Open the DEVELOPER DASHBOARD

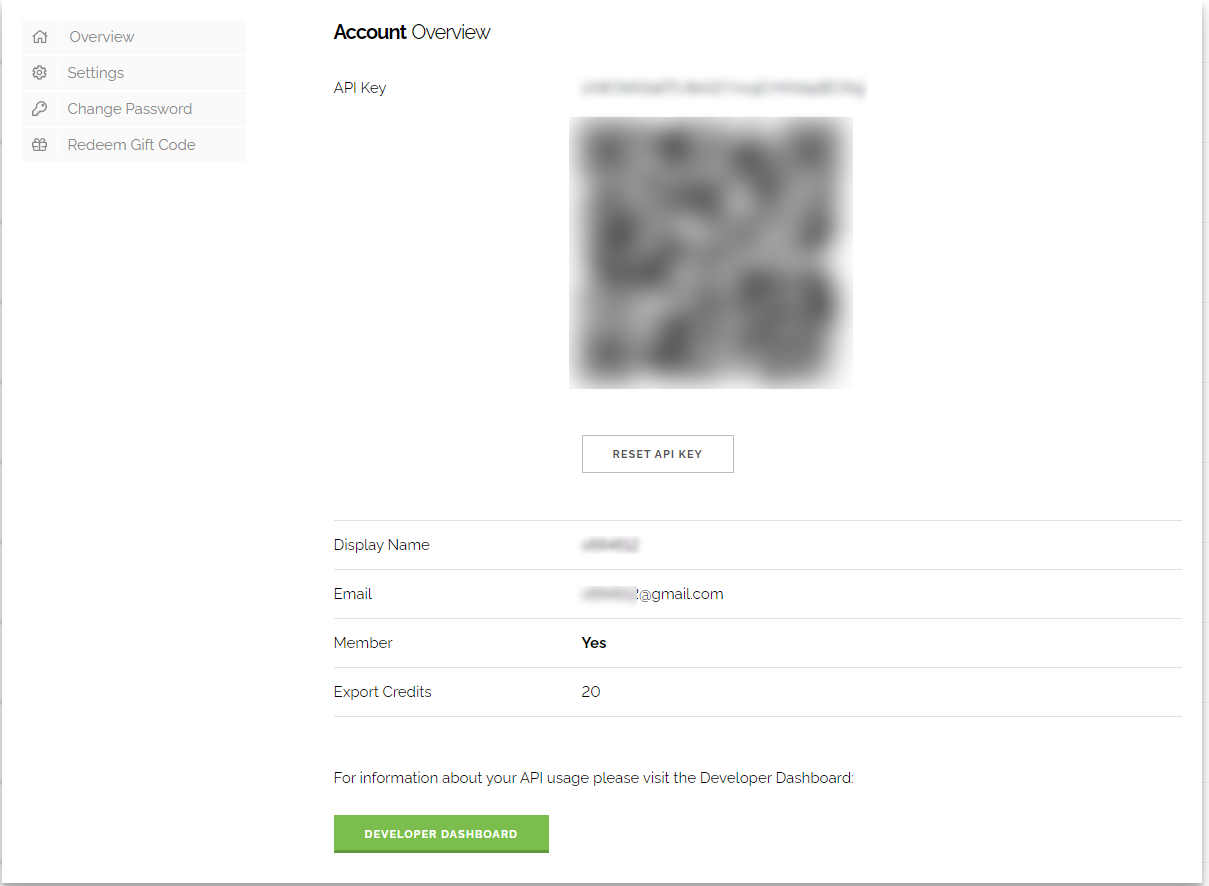[441, 833]
